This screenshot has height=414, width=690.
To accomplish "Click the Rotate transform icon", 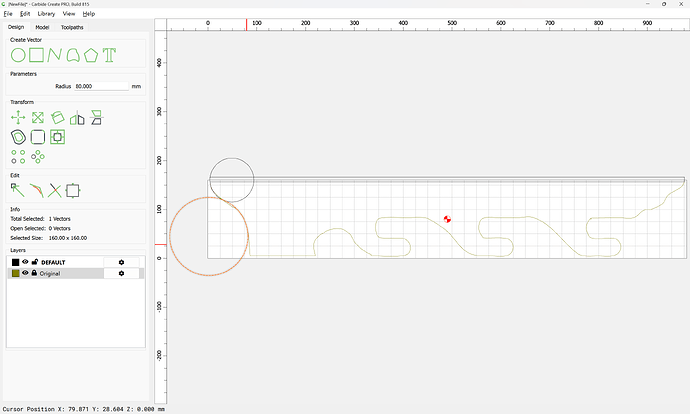I will (57, 118).
